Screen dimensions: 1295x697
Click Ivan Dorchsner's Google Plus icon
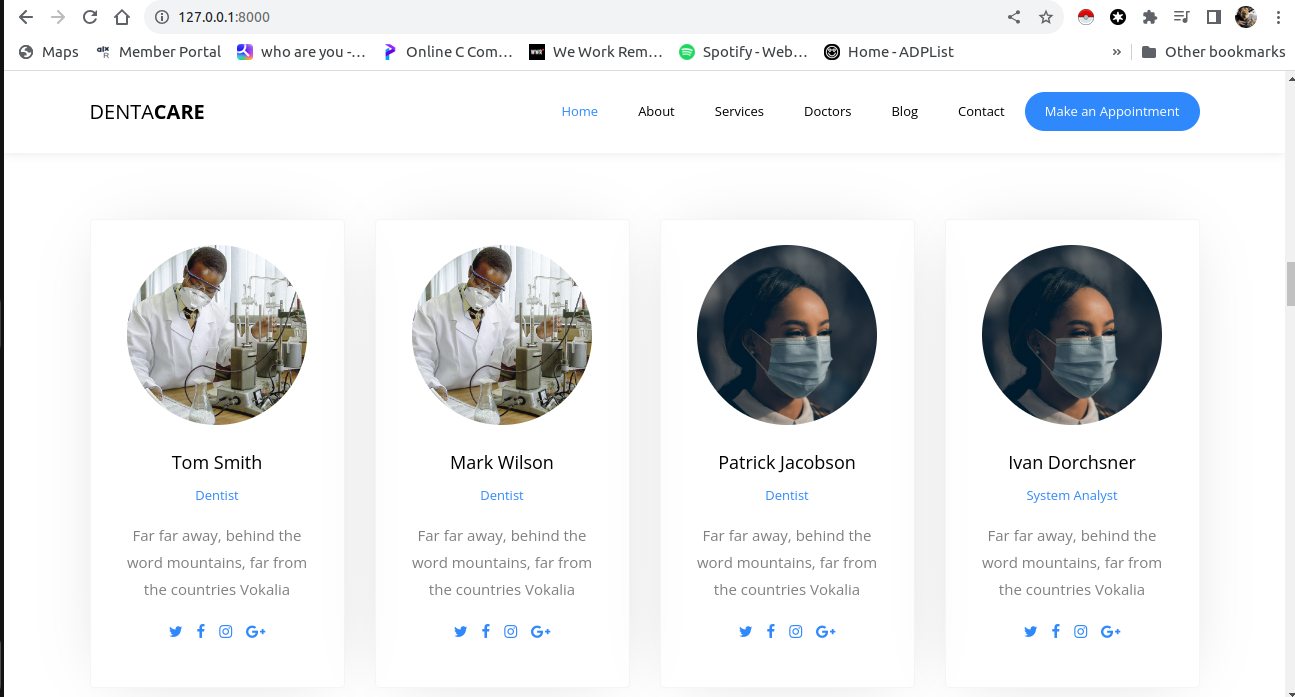coord(1111,632)
